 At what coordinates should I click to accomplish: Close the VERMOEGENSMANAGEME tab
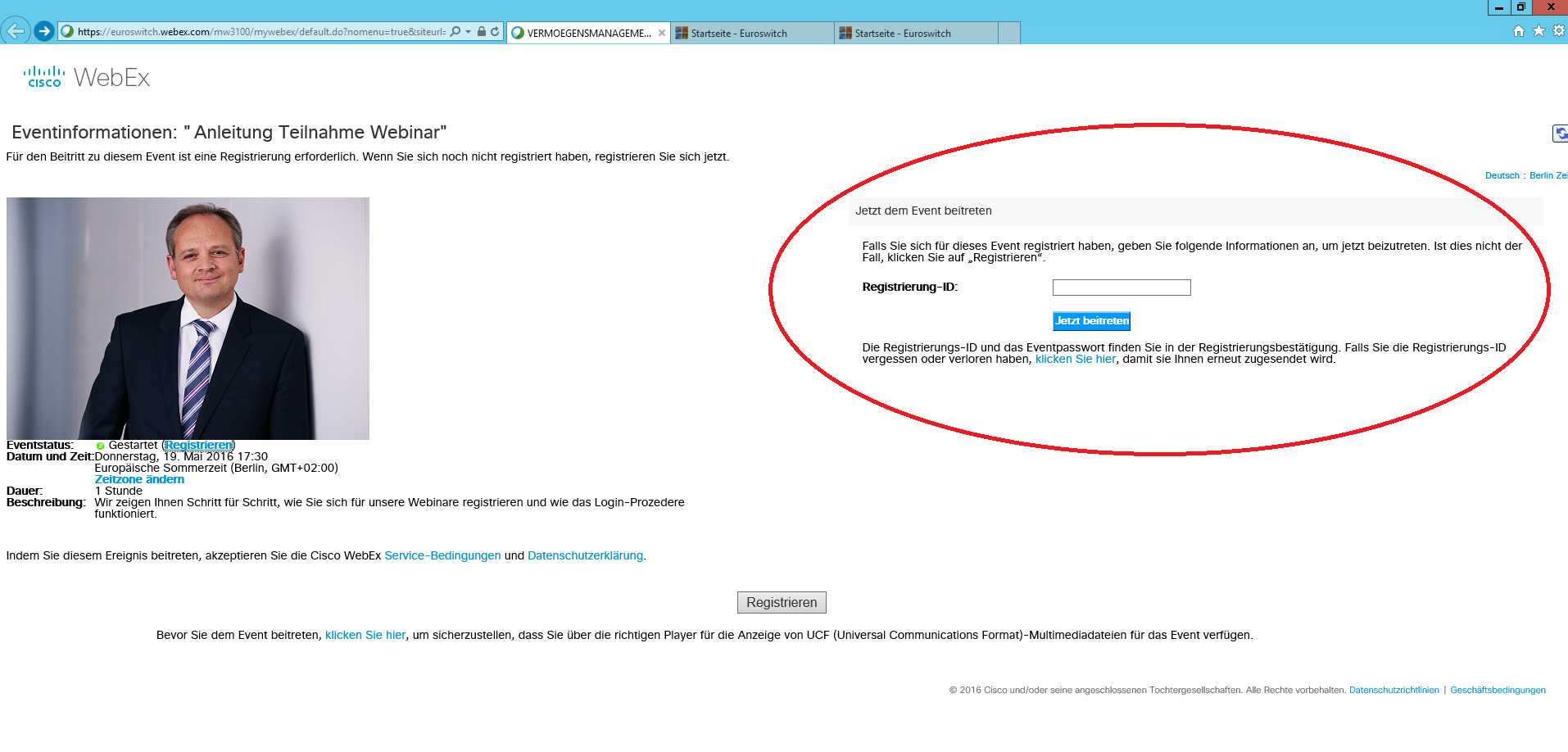662,34
